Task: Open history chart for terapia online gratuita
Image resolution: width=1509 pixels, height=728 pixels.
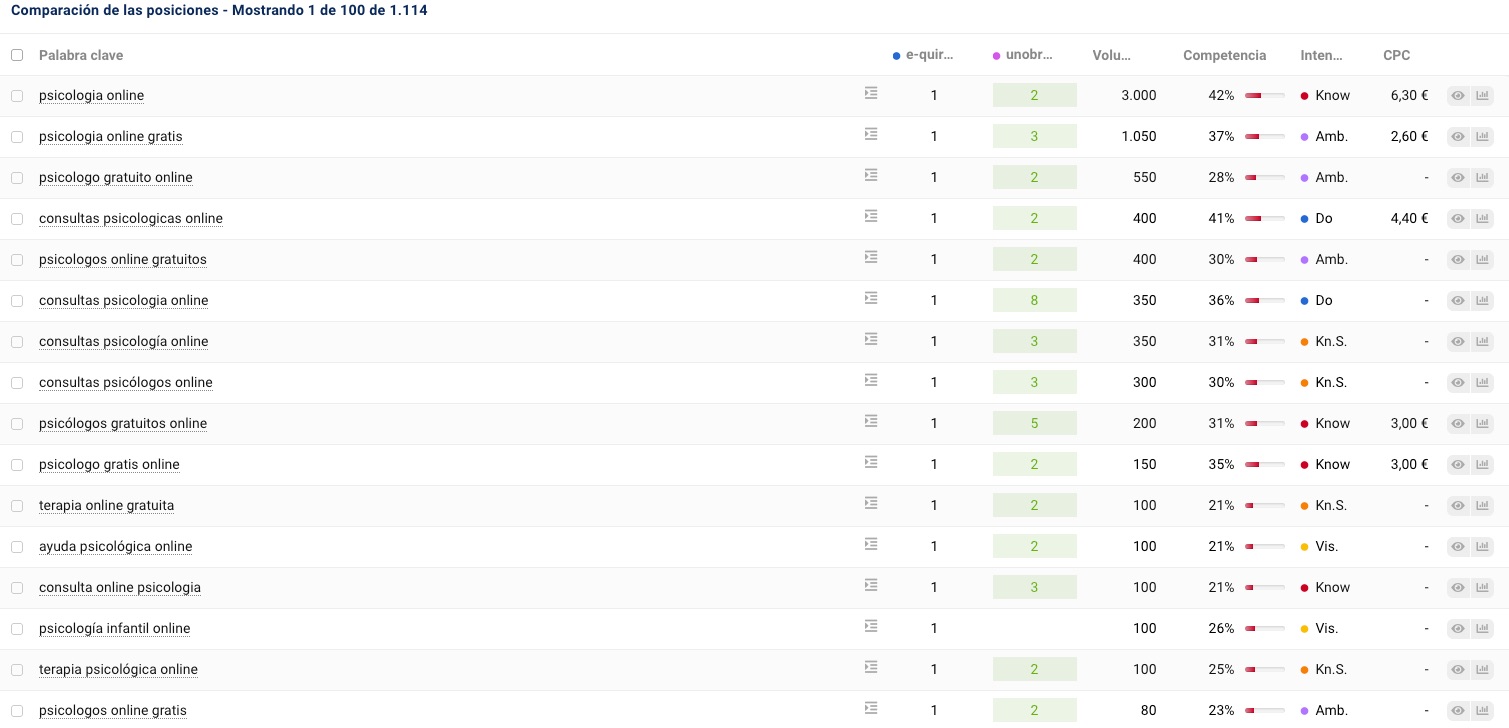Action: pos(1482,506)
